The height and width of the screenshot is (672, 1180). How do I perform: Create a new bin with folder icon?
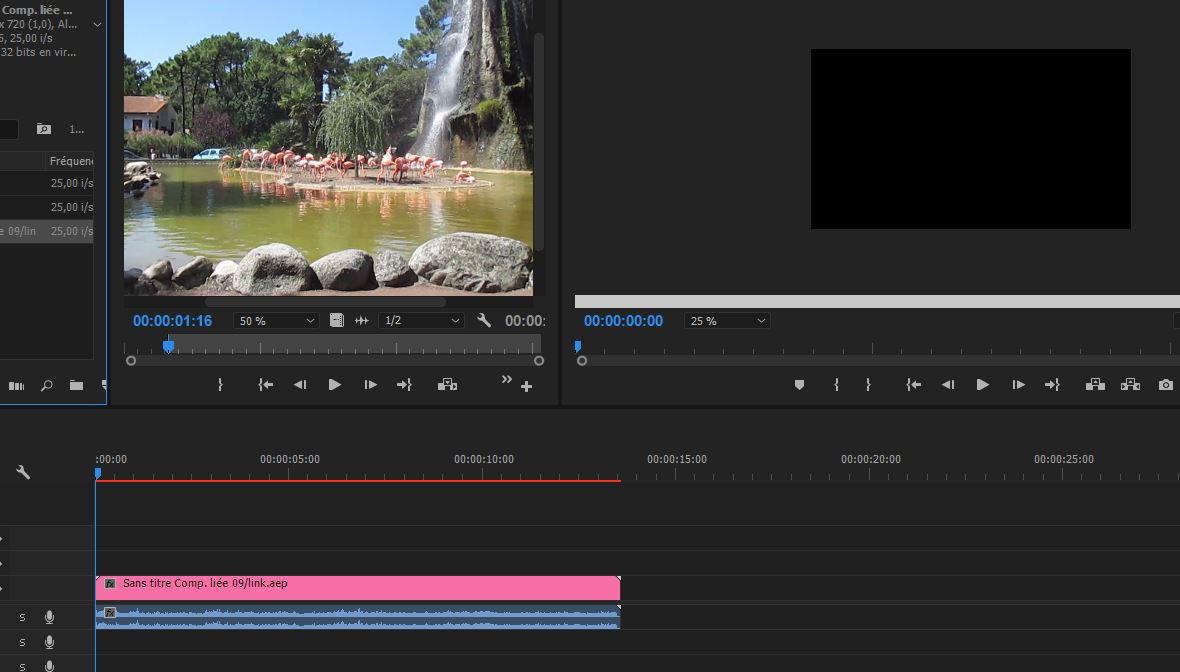point(76,385)
